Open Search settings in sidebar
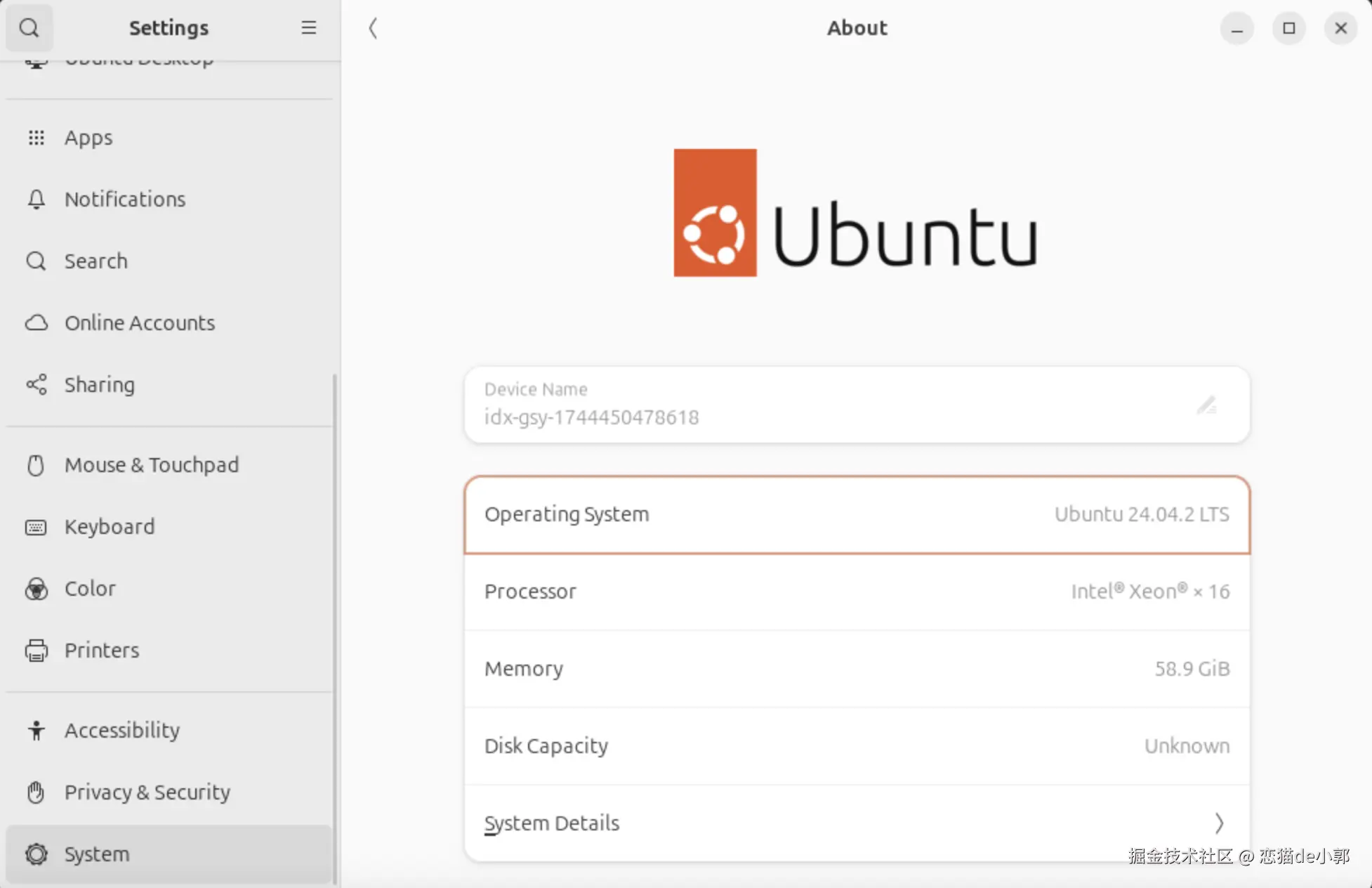Viewport: 1372px width, 888px height. [x=96, y=261]
